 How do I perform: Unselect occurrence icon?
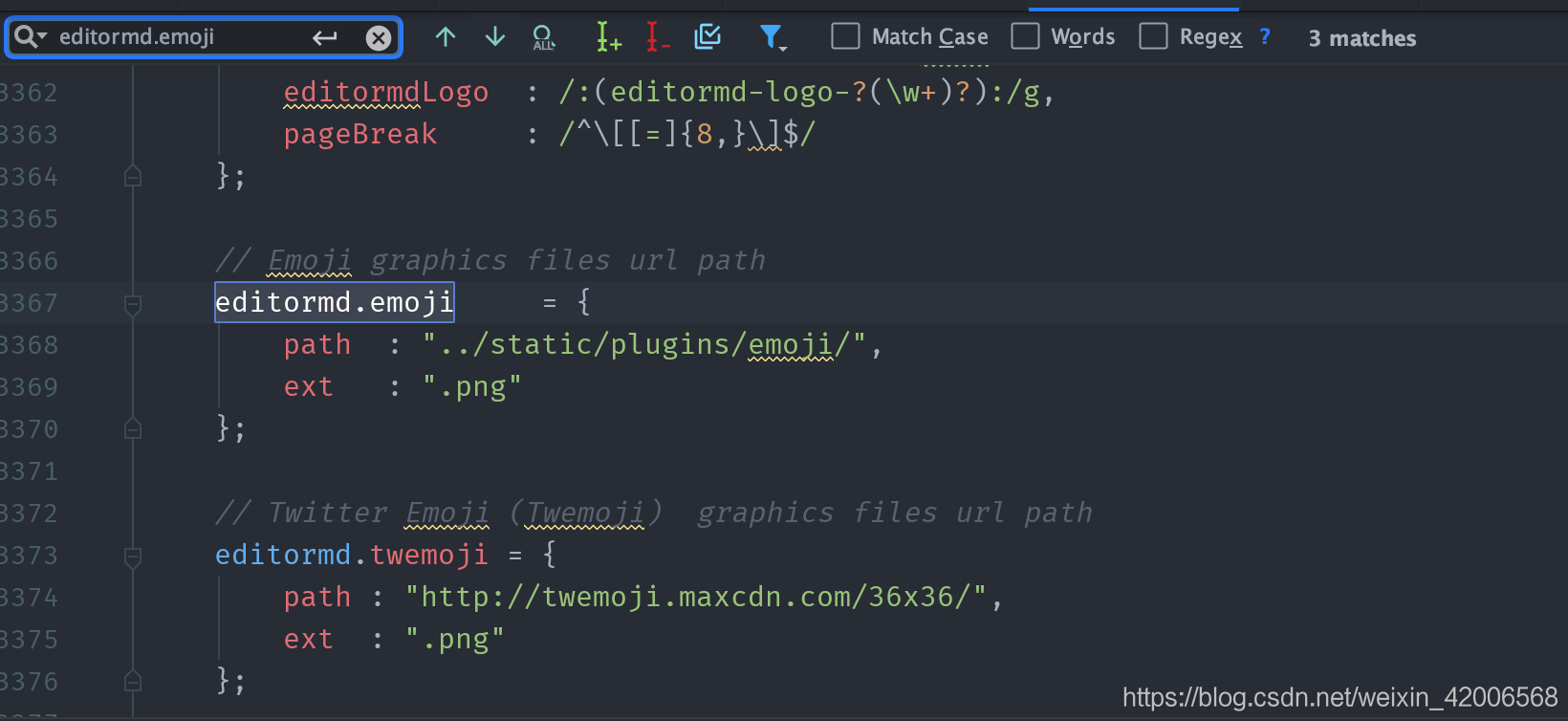658,37
